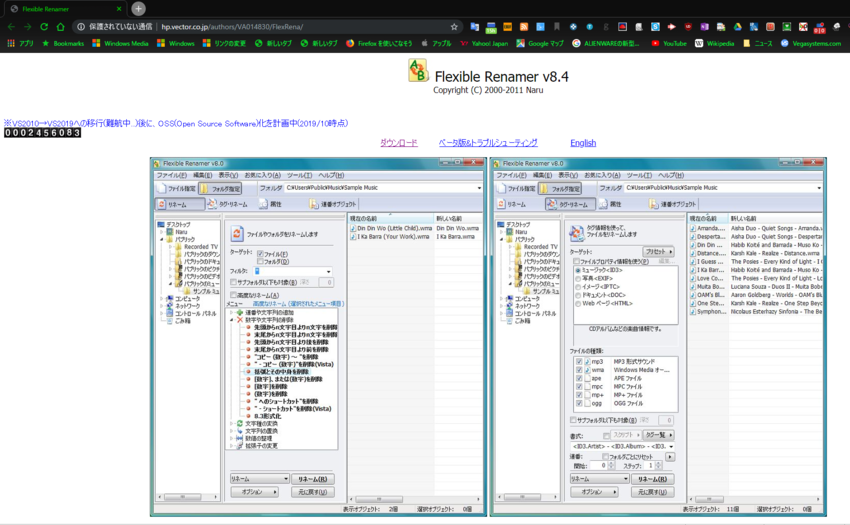Click the Flexible Renamer AB logo icon
The width and height of the screenshot is (850, 525).
[x=418, y=71]
